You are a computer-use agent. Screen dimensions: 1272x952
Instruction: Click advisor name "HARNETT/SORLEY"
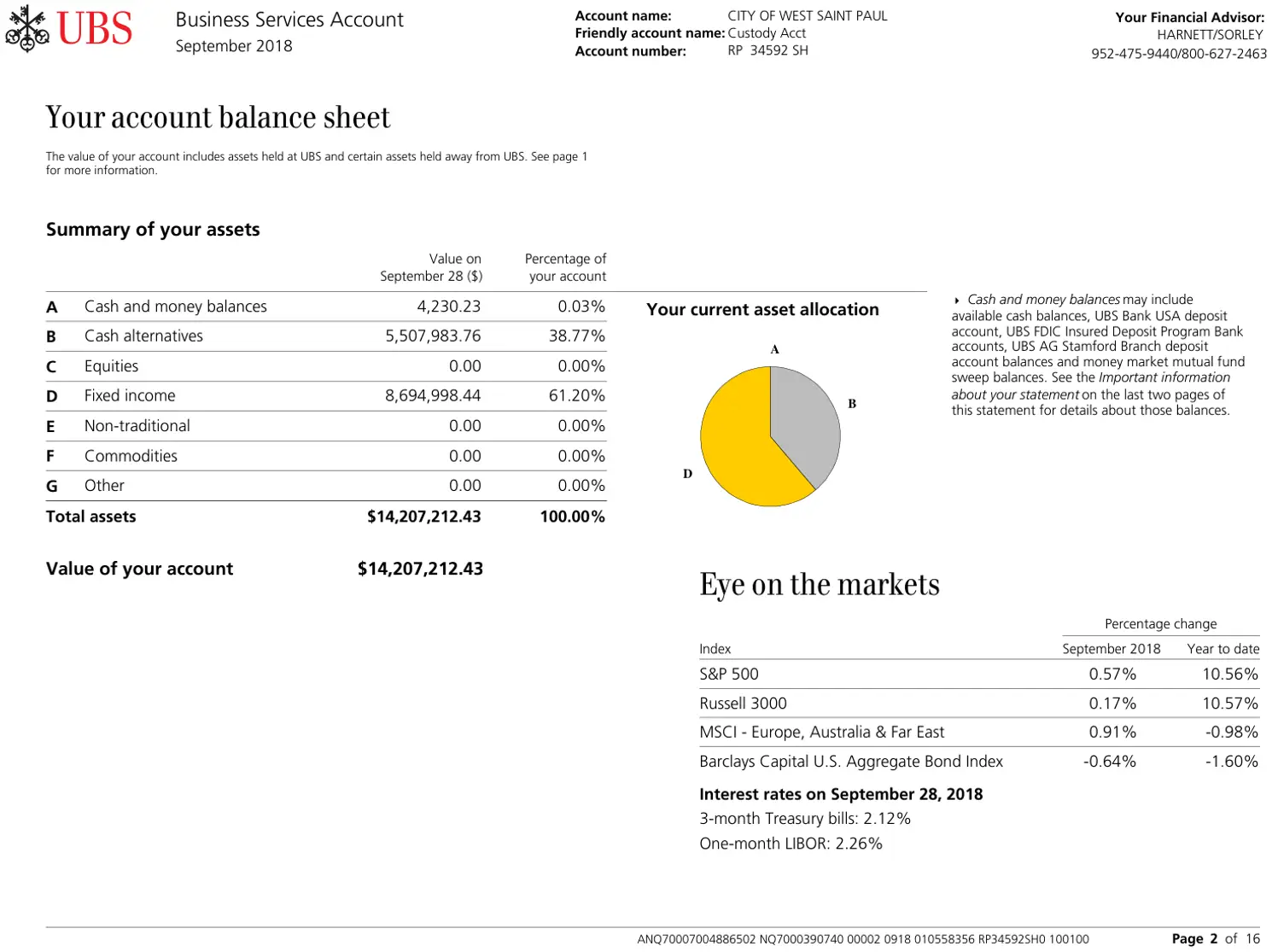tap(1210, 35)
